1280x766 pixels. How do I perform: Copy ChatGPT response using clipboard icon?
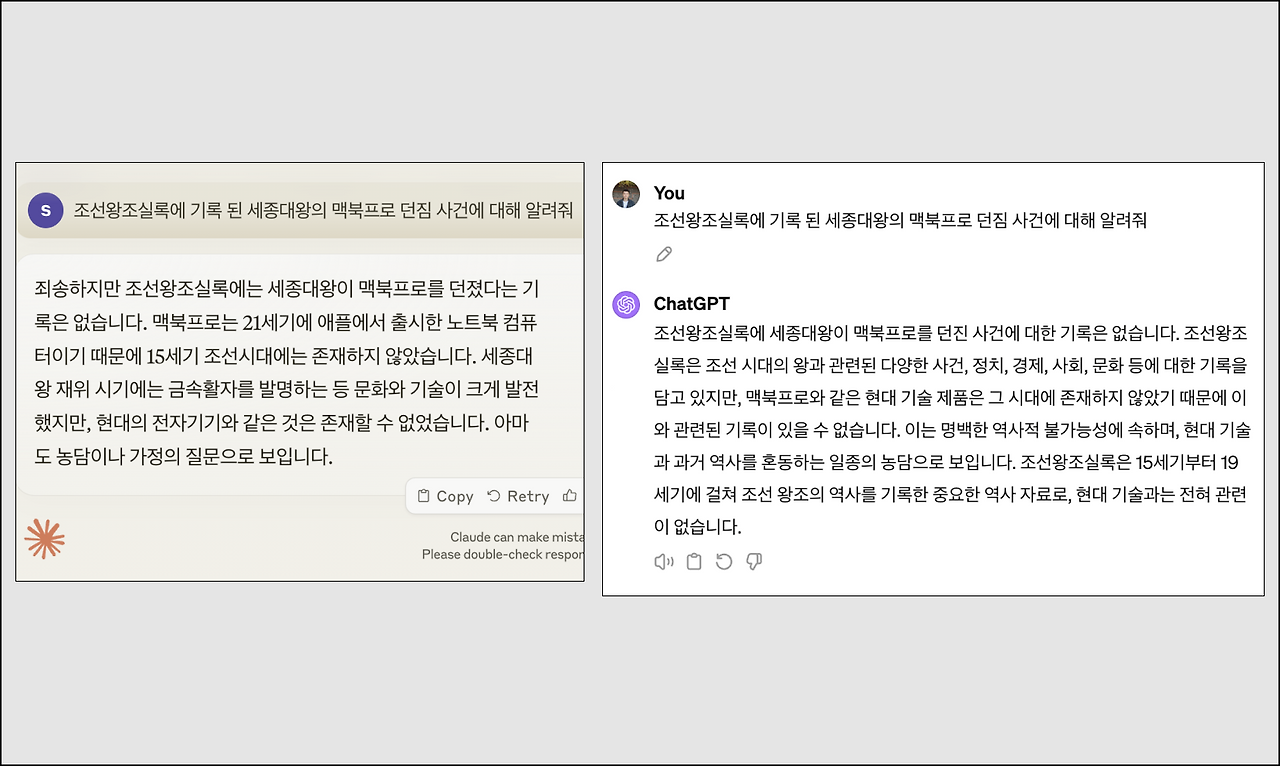tap(694, 562)
